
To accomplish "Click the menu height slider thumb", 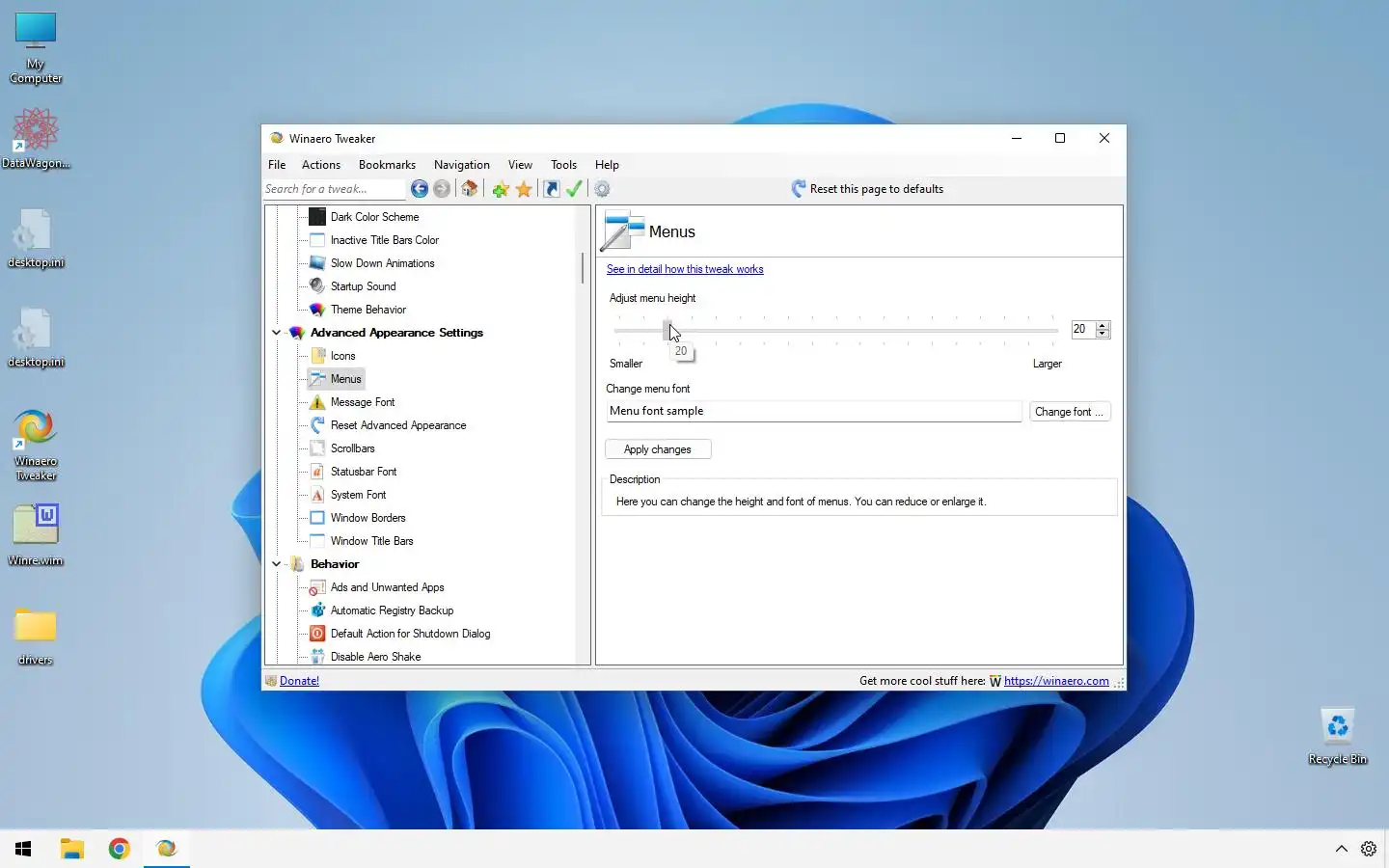I will [667, 330].
